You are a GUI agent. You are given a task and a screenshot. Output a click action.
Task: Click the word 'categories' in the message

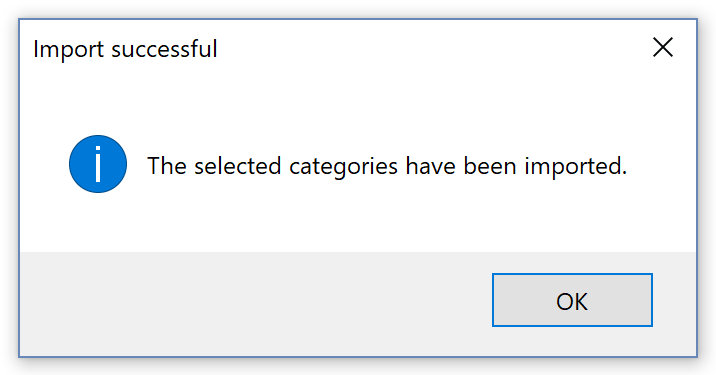[343, 168]
